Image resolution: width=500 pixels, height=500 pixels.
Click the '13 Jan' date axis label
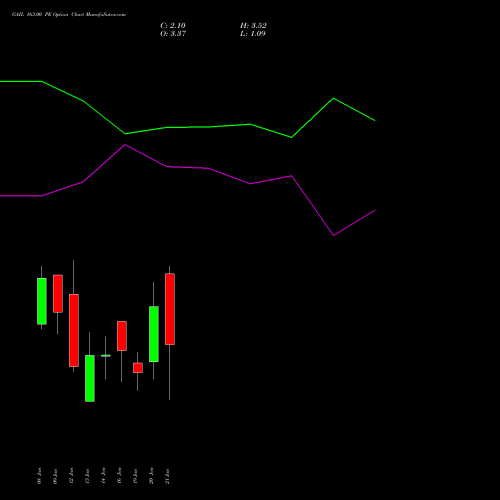click(87, 476)
